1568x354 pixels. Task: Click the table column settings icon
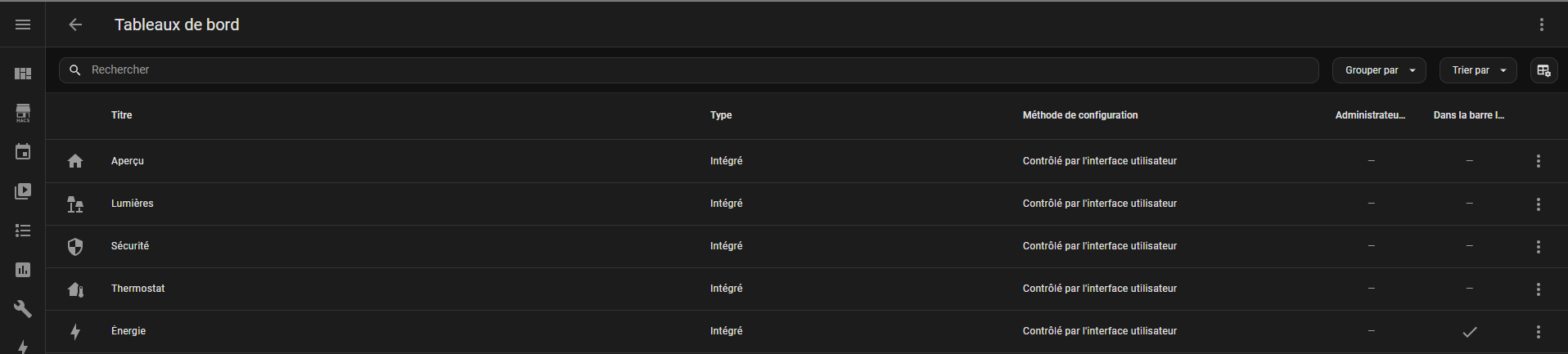1543,70
